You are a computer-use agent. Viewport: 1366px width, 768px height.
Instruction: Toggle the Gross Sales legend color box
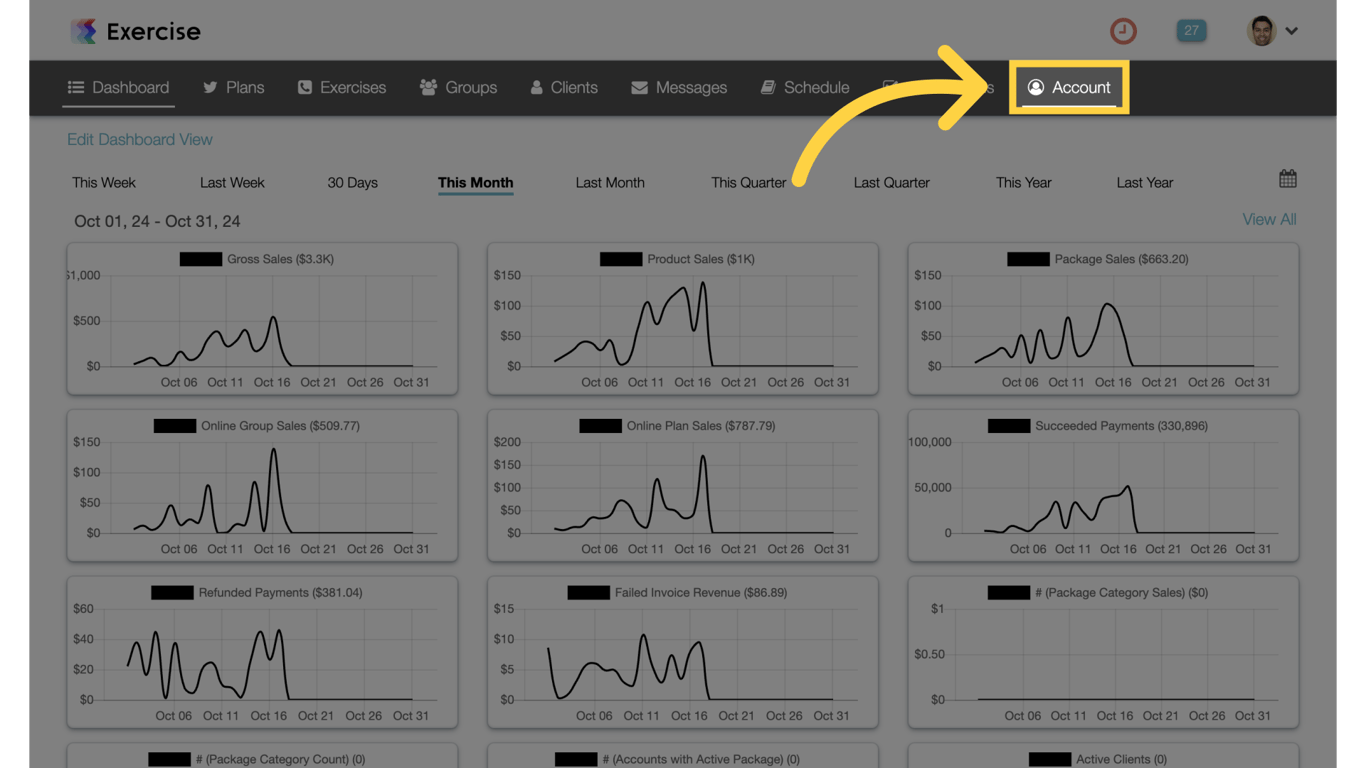[201, 259]
